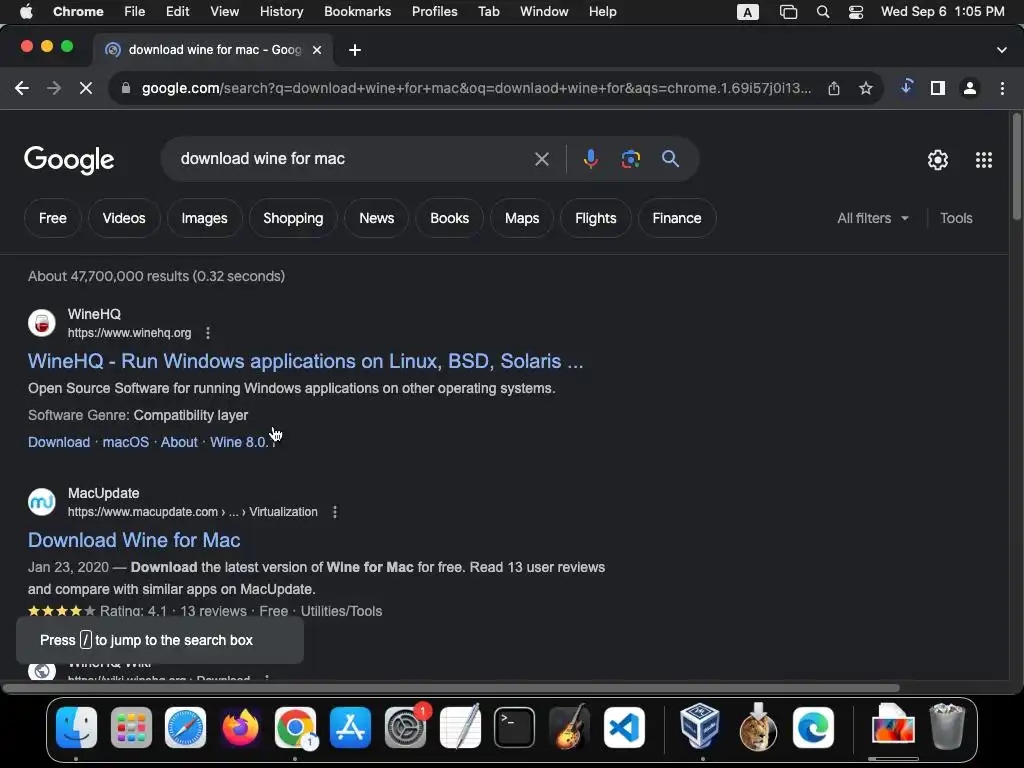Expand the All filters dropdown
This screenshot has width=1024, height=768.
point(873,218)
